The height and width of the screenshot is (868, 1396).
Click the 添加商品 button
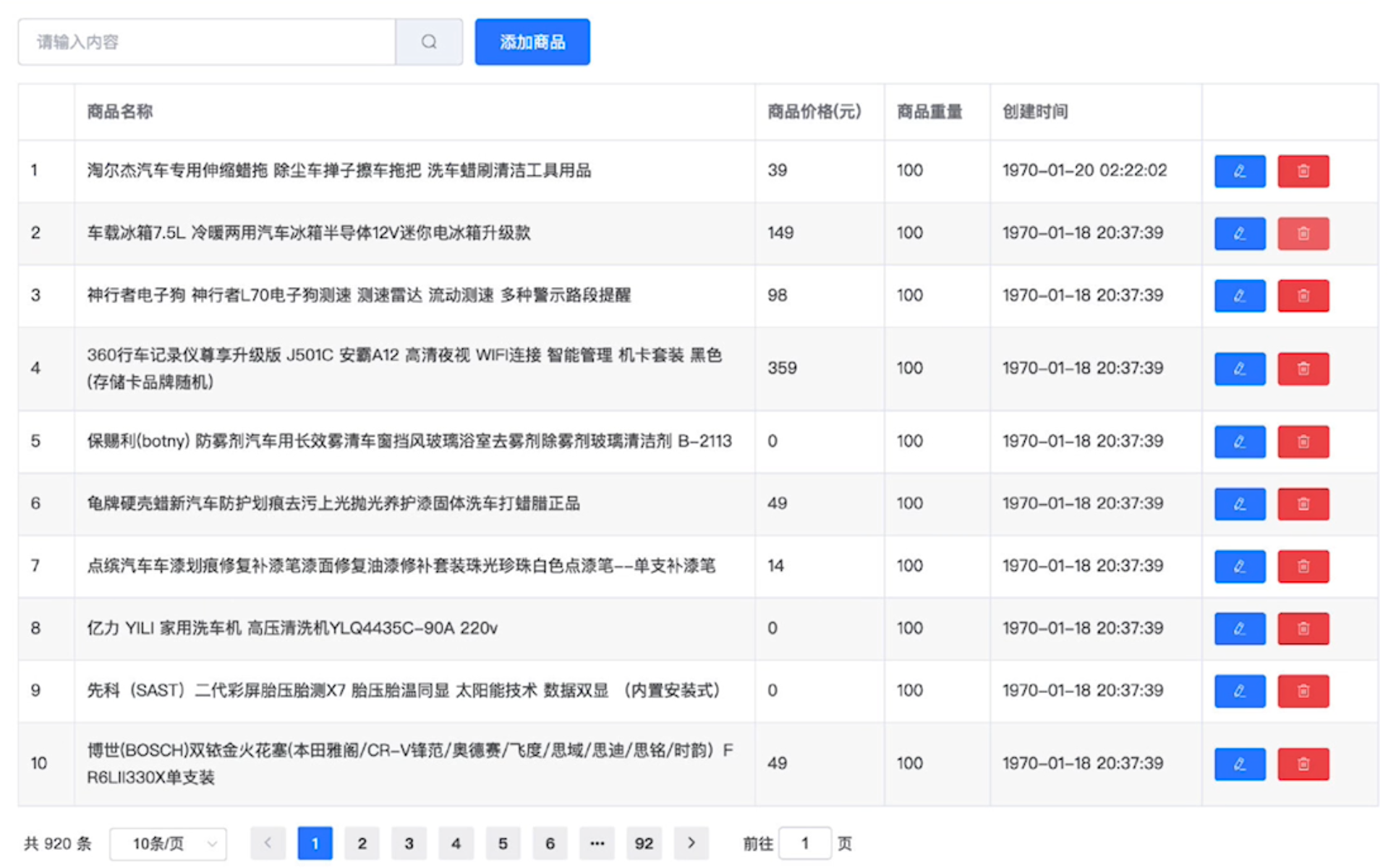click(532, 42)
